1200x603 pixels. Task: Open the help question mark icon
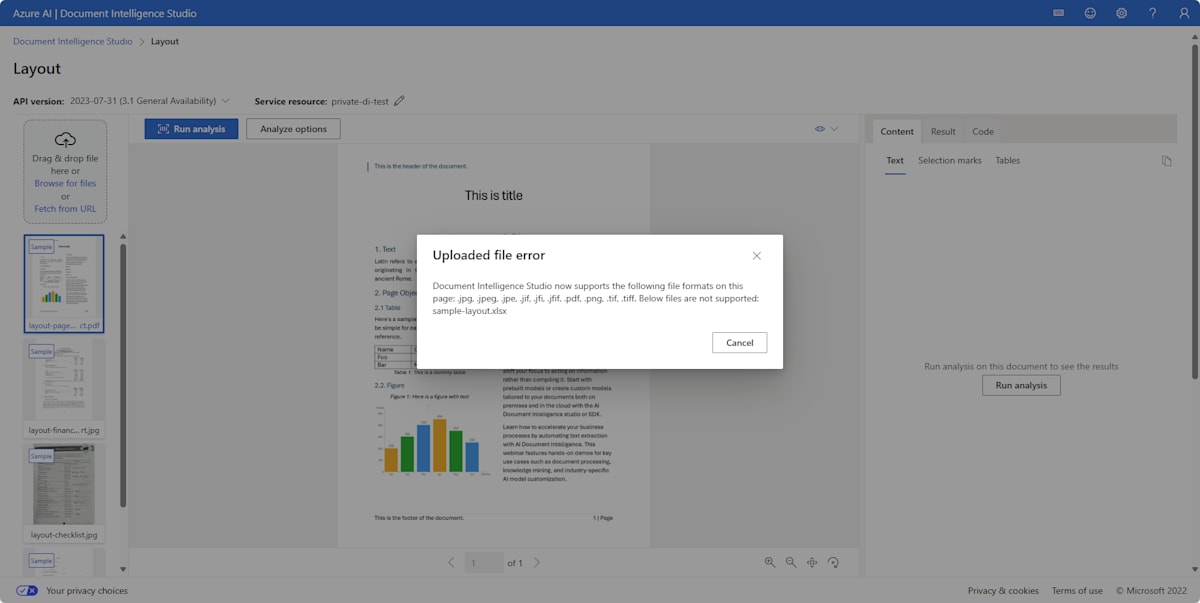[1152, 13]
